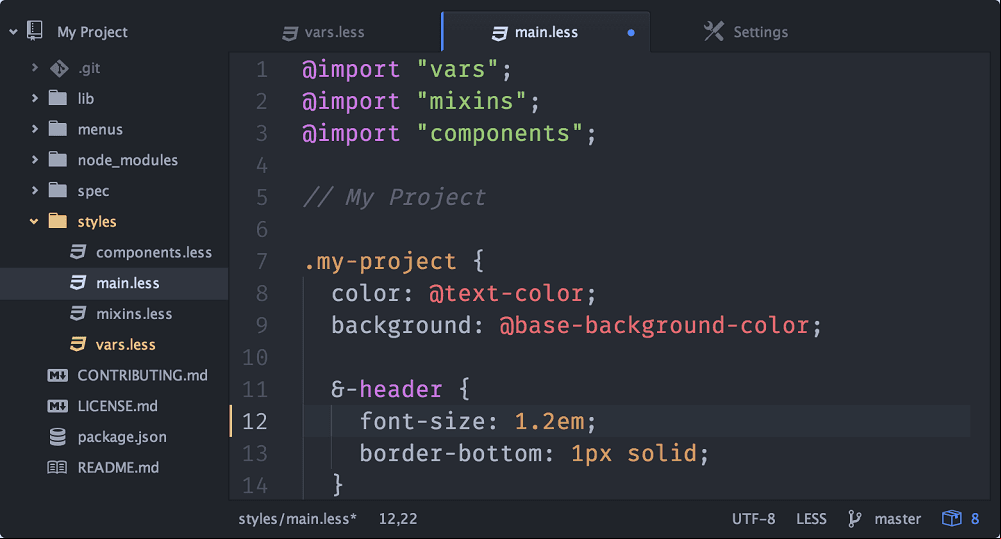Click the CSS icon beside main.less in tree
This screenshot has height=539, width=1001.
[78, 282]
